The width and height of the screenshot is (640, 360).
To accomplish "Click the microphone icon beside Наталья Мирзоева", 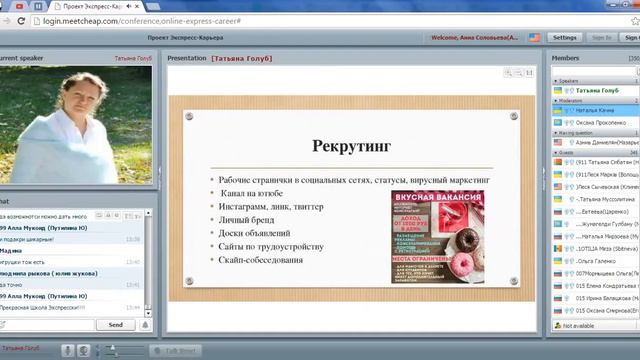I will [567, 236].
